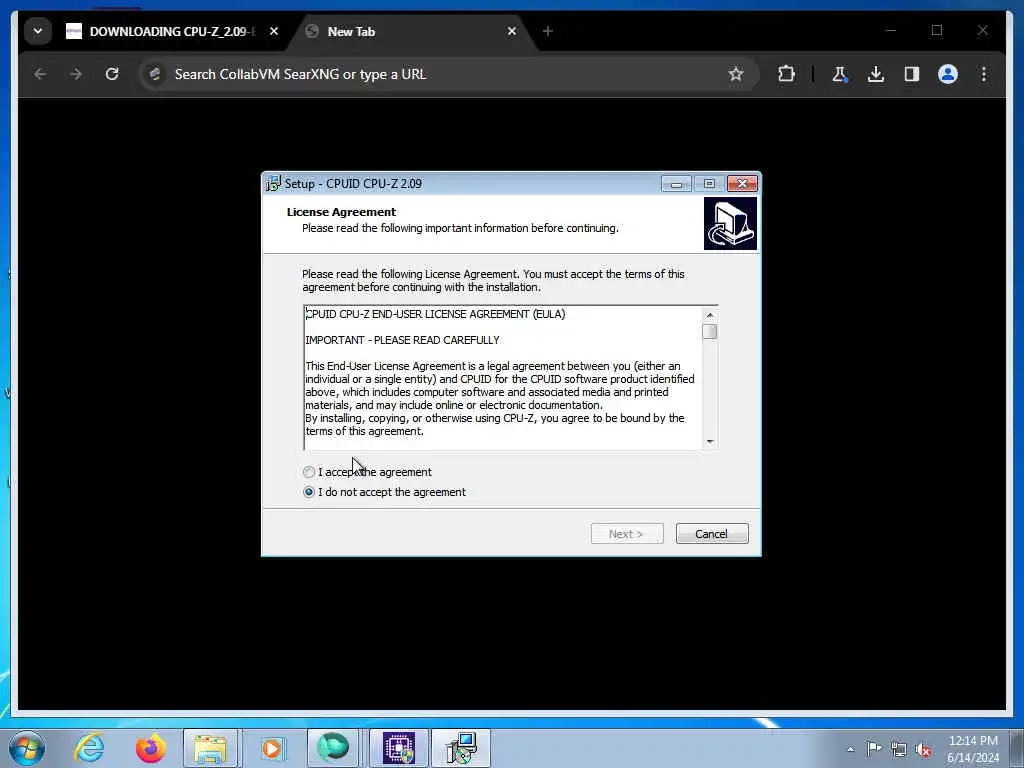Reload the current page

tap(112, 74)
